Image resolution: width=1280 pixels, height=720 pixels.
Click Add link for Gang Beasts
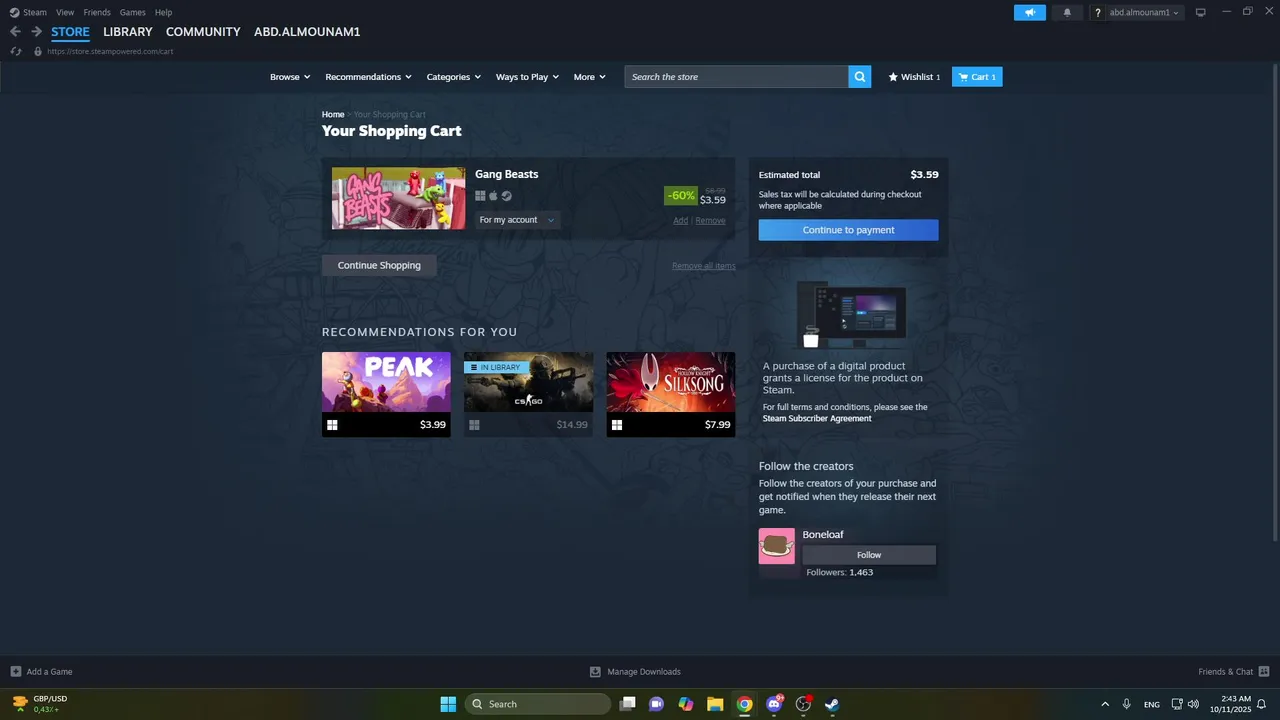[x=680, y=220]
